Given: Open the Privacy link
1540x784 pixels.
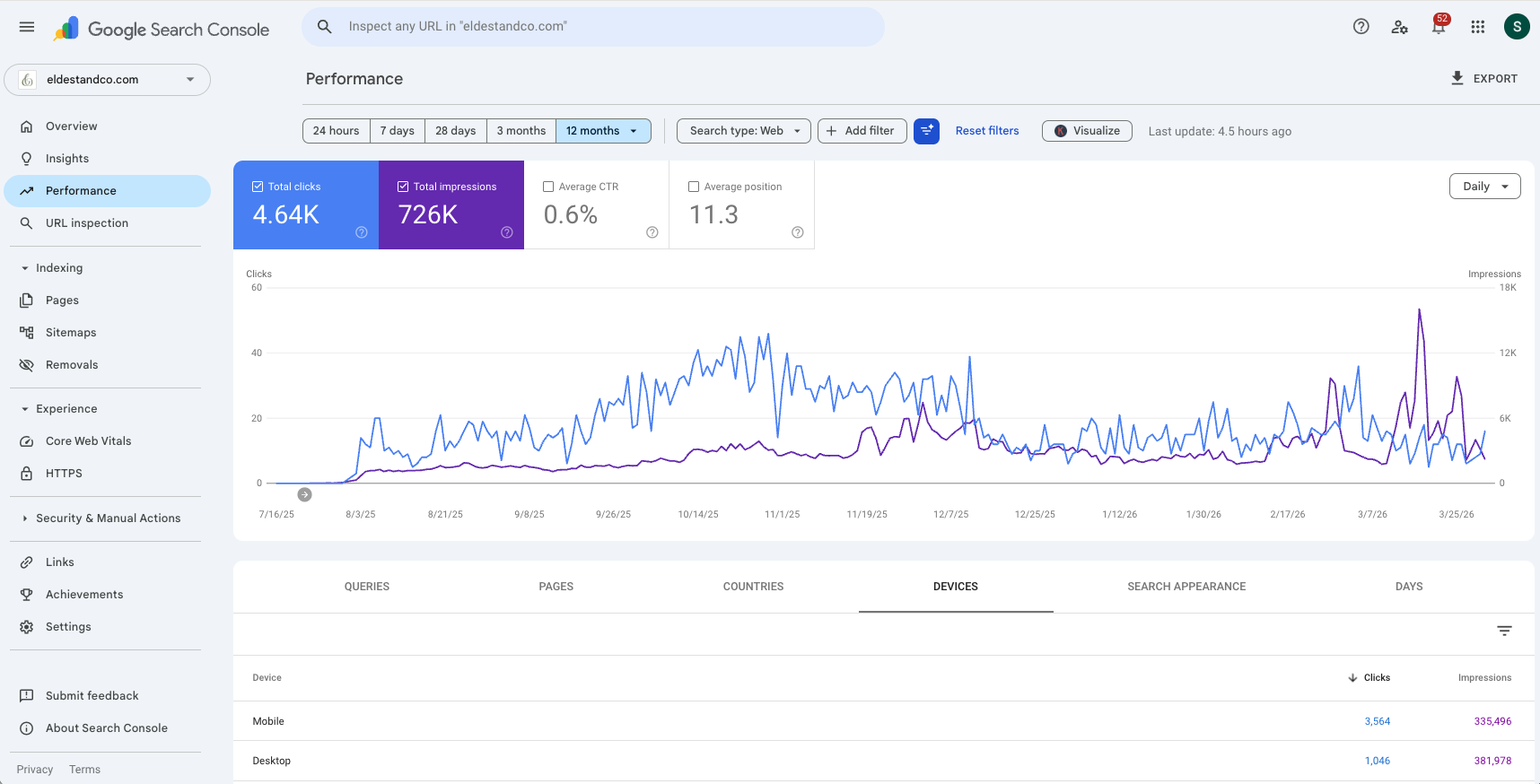Looking at the screenshot, I should click(x=35, y=770).
